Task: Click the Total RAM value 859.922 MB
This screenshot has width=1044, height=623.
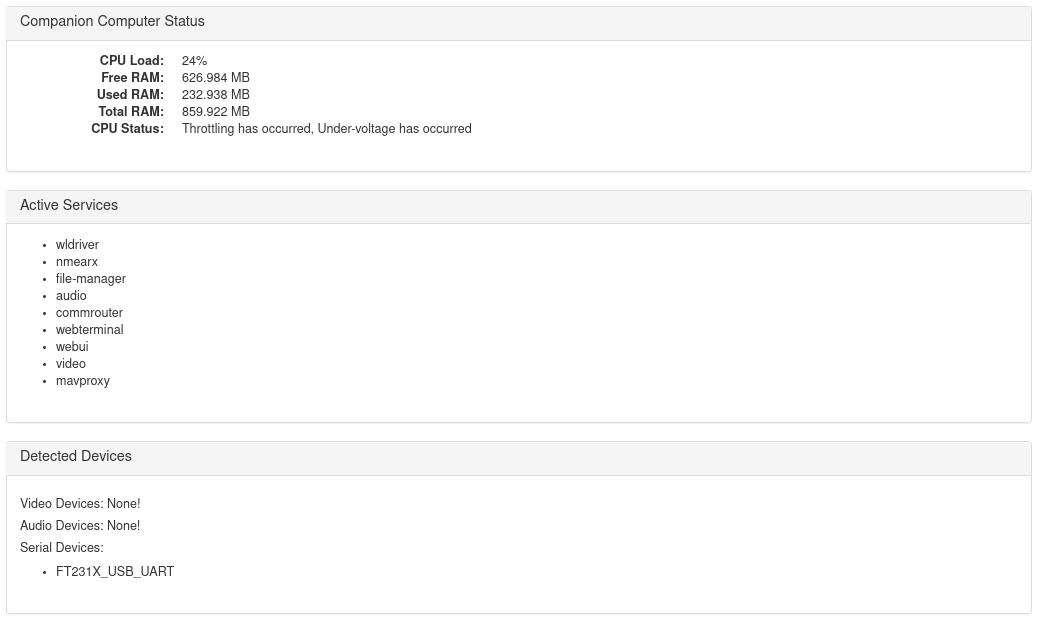Action: [216, 112]
